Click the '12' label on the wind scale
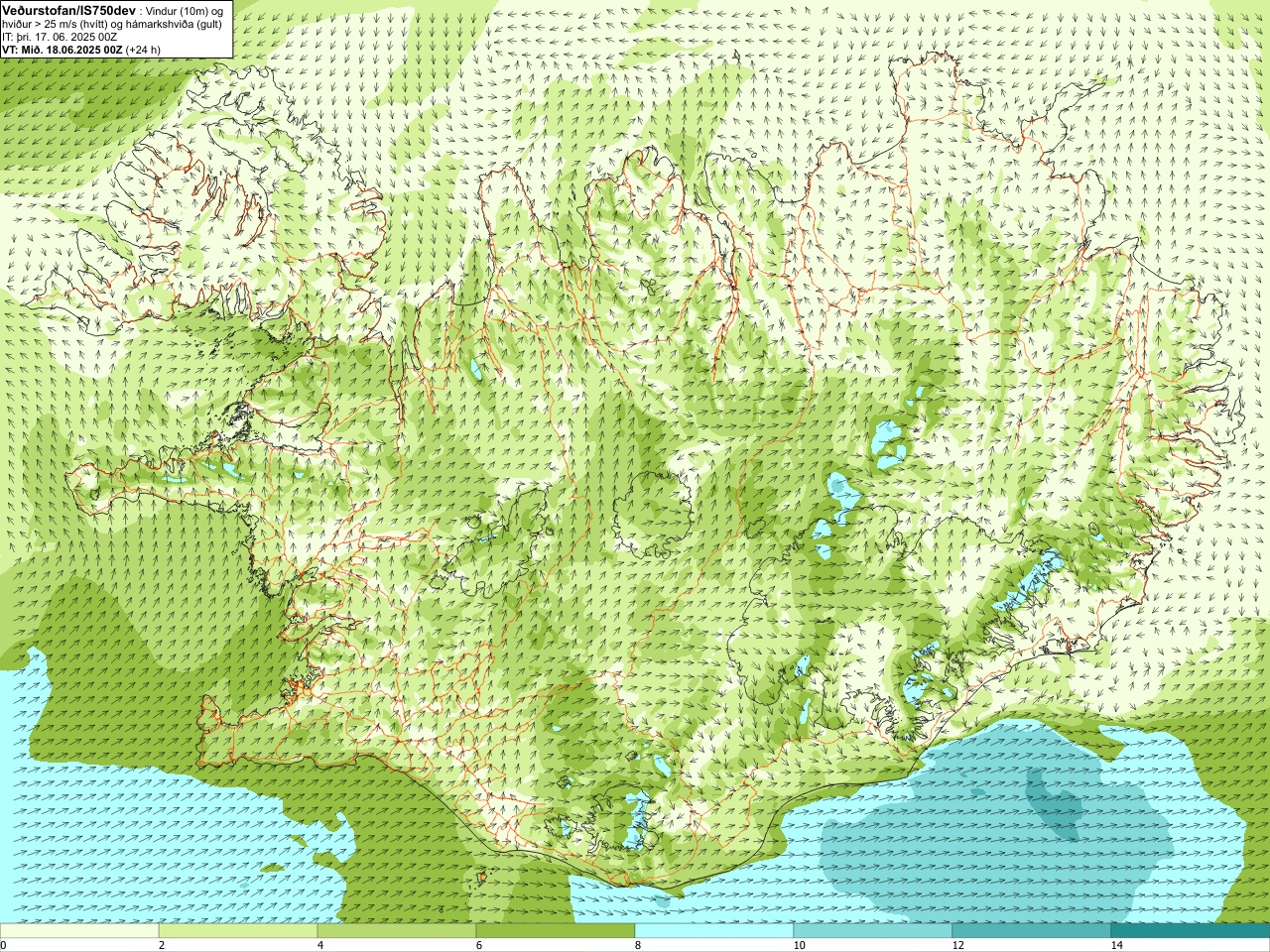This screenshot has height=952, width=1270. coord(957,945)
